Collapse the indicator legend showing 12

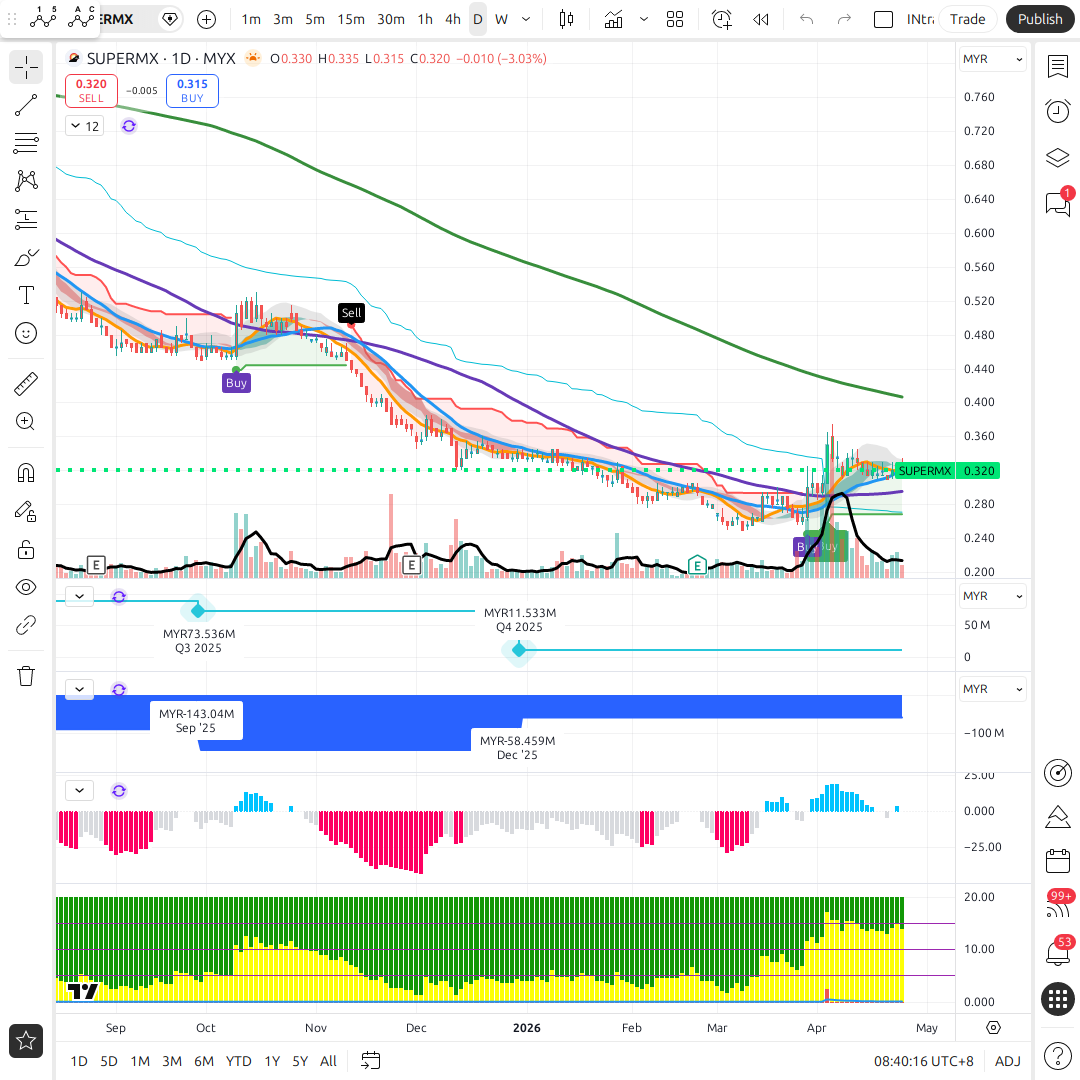[x=85, y=126]
